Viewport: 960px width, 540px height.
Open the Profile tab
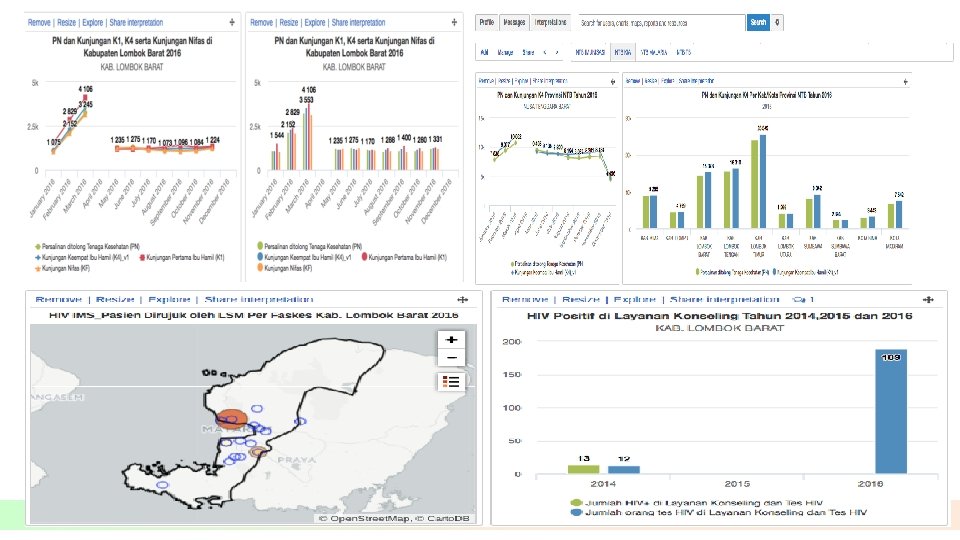[x=487, y=23]
